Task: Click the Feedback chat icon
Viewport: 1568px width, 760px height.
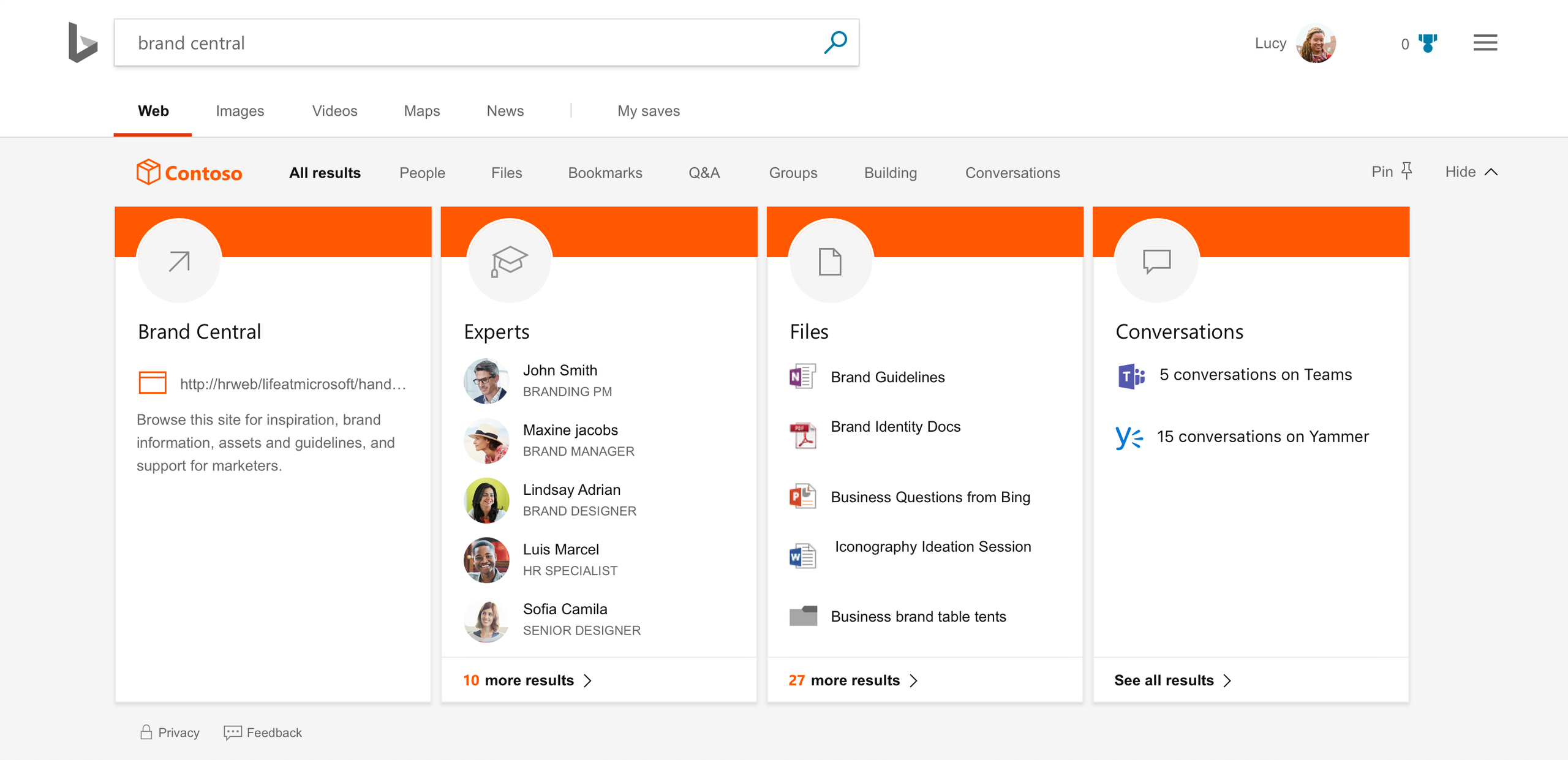Action: (232, 732)
